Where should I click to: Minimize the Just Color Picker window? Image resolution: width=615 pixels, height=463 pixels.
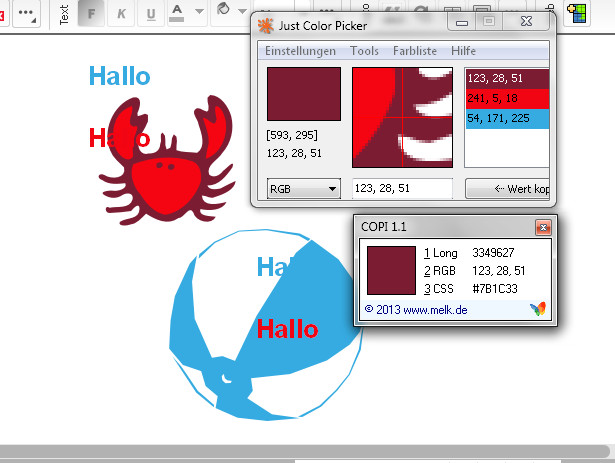[462, 22]
